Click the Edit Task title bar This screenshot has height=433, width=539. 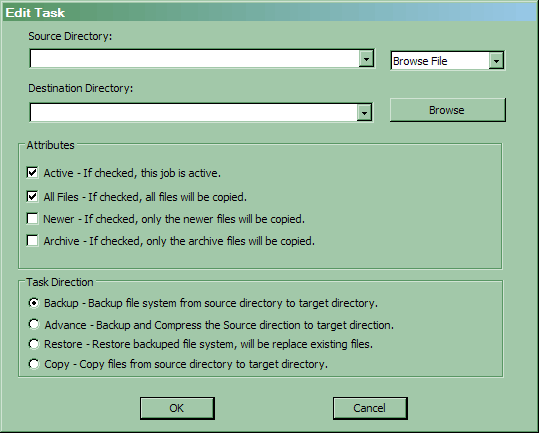coord(270,12)
